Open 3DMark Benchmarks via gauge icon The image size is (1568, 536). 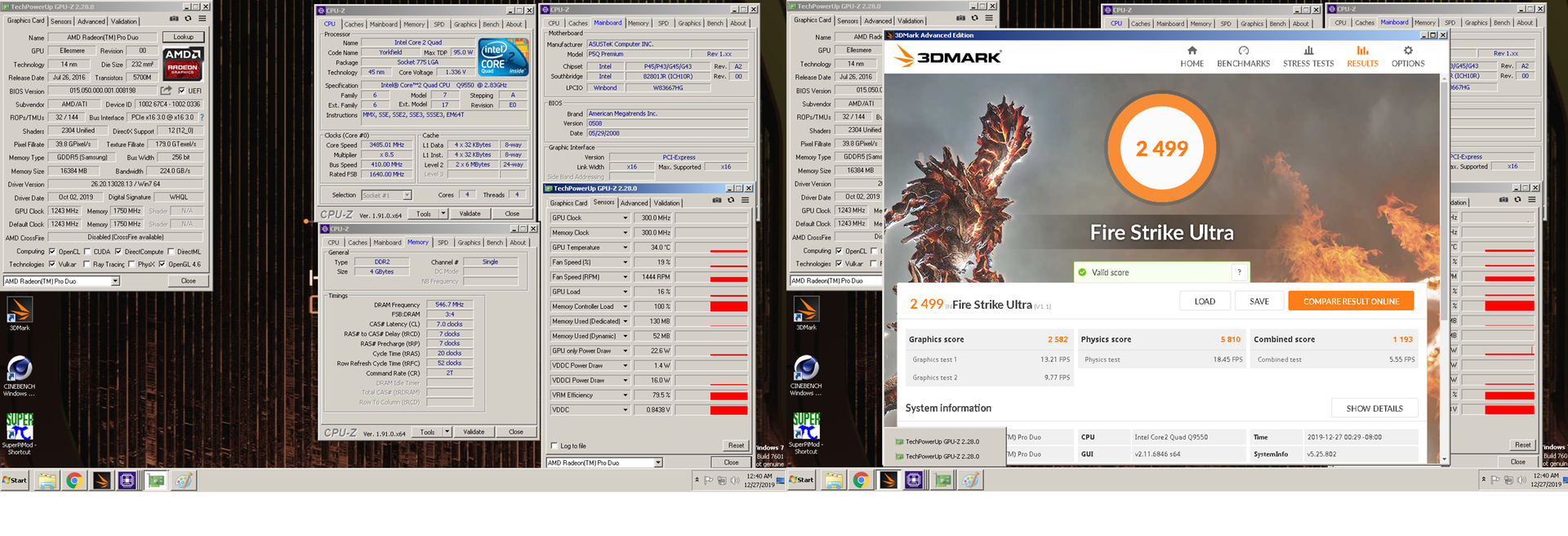[x=1243, y=51]
